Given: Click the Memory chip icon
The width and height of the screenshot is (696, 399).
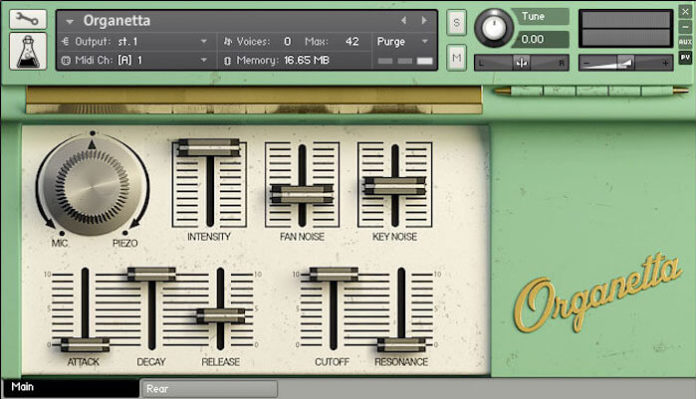Looking at the screenshot, I should pyautogui.click(x=227, y=61).
